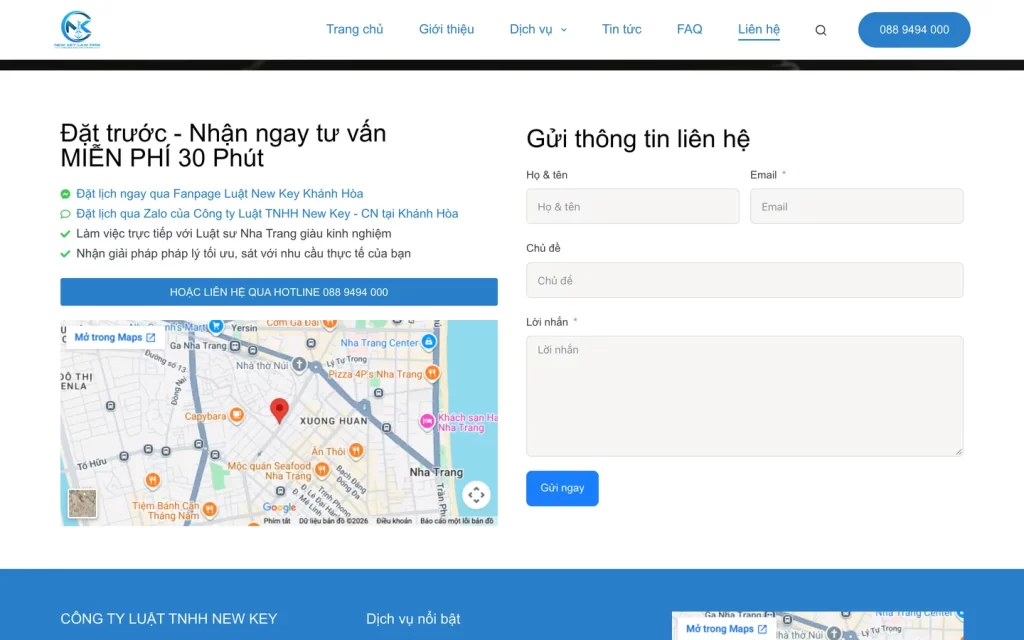Open the Tin tức menu item

point(622,29)
